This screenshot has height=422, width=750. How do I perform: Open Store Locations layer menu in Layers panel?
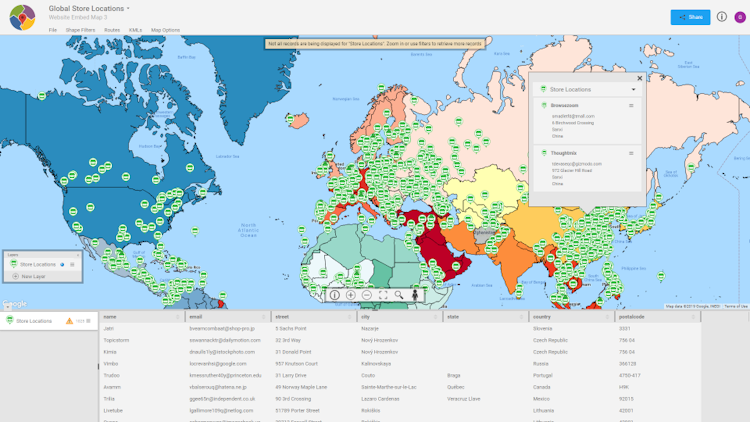pyautogui.click(x=72, y=265)
